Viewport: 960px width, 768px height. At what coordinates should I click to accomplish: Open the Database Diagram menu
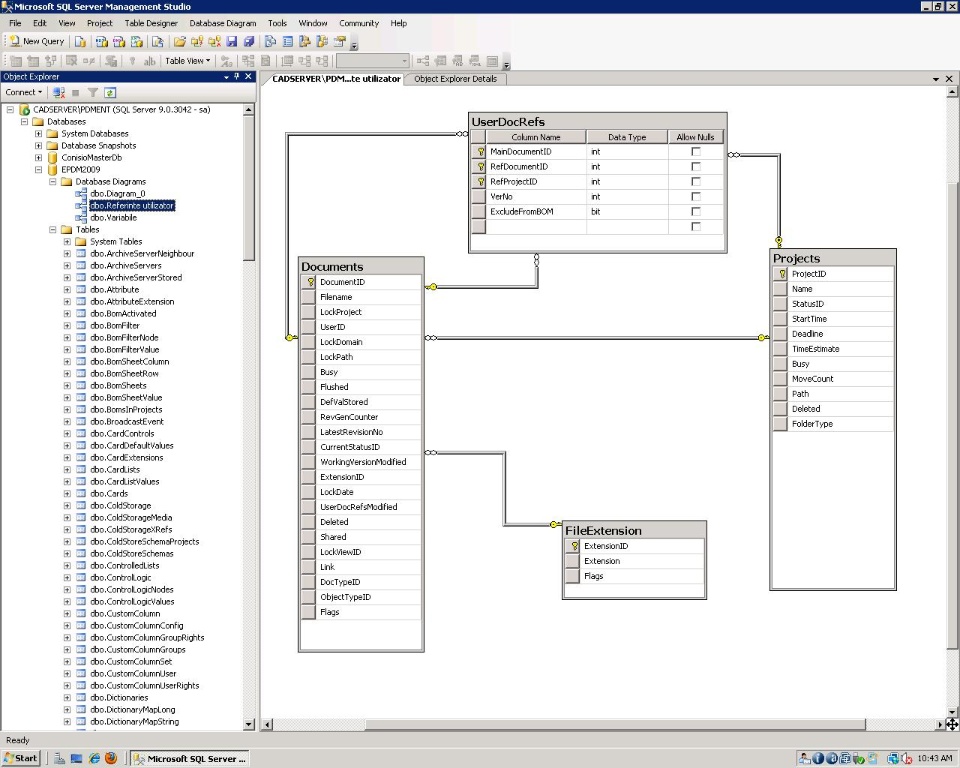223,23
